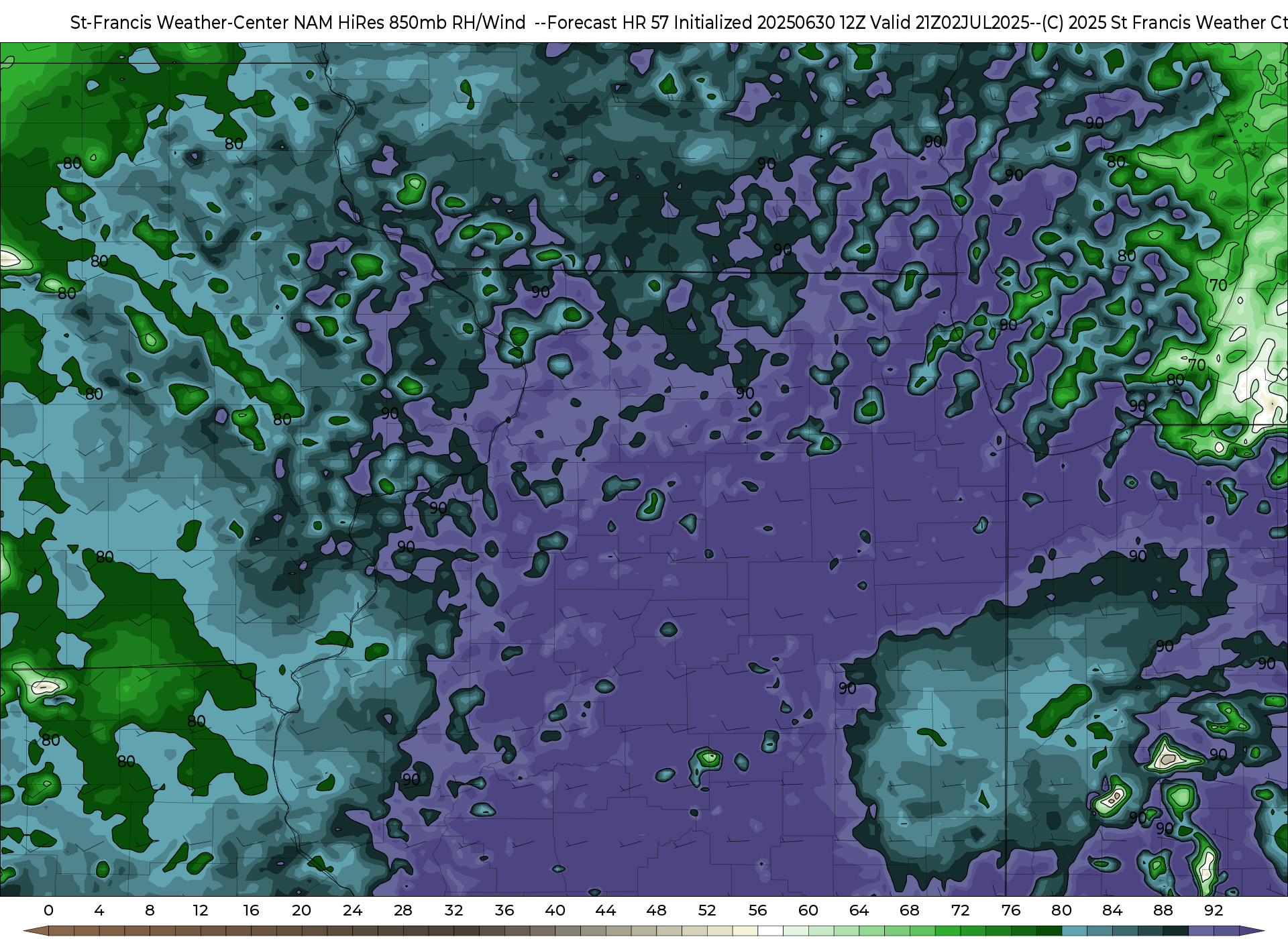Click the '48' colorbar tick label

tap(656, 910)
